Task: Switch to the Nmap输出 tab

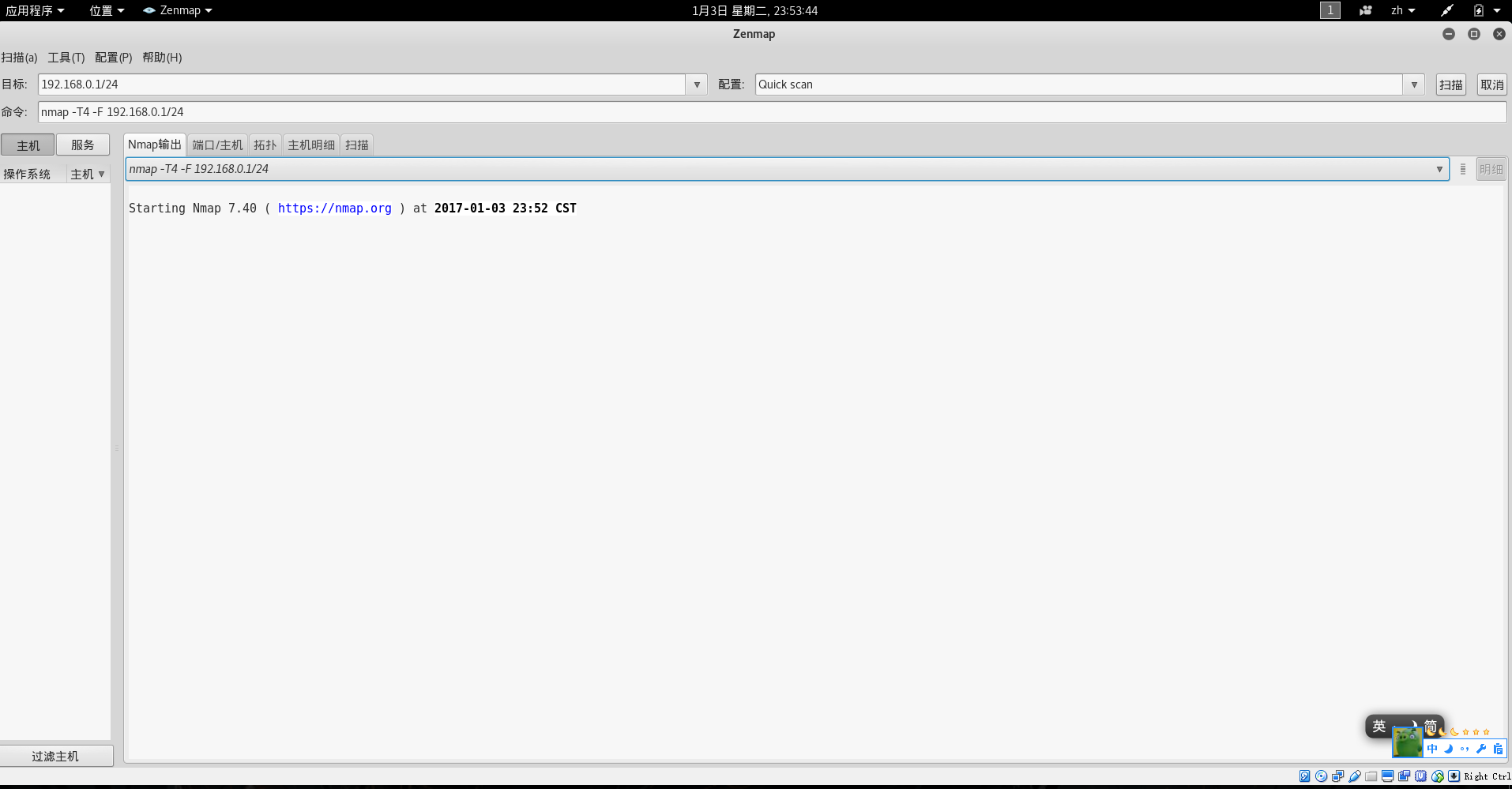Action: point(155,145)
